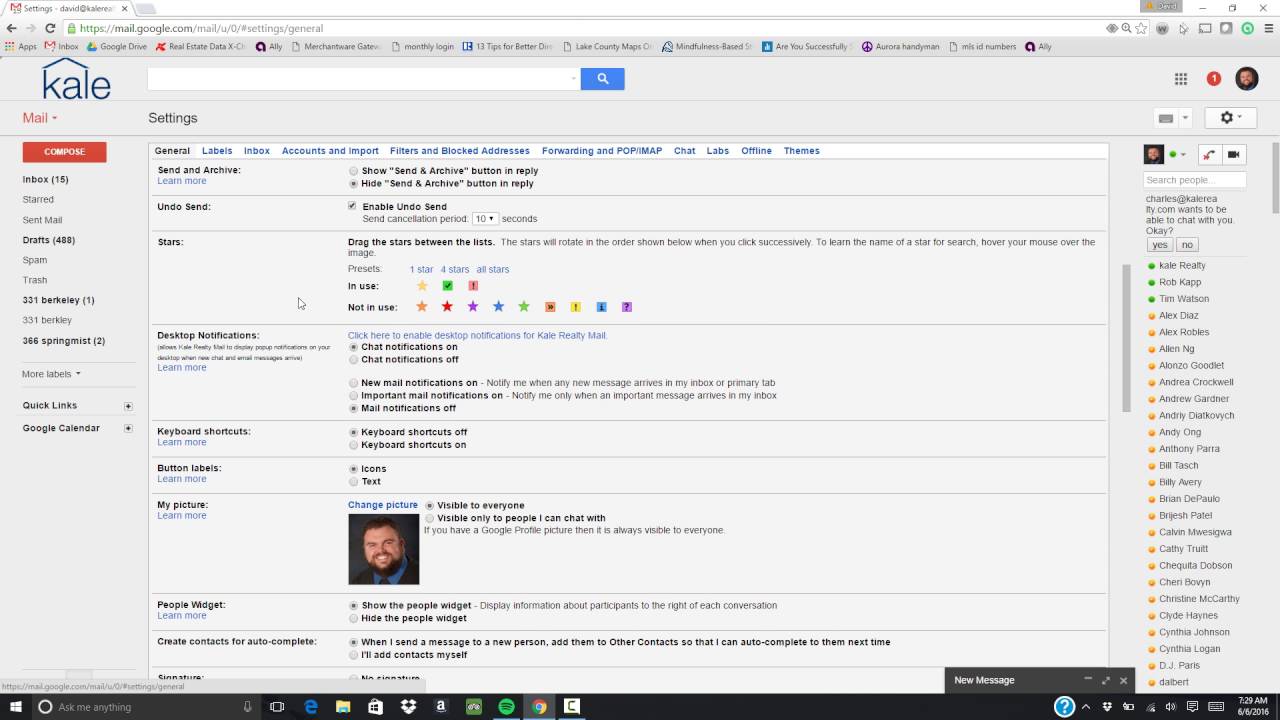Open Dropbox from the taskbar
Image resolution: width=1280 pixels, height=720 pixels.
click(408, 707)
